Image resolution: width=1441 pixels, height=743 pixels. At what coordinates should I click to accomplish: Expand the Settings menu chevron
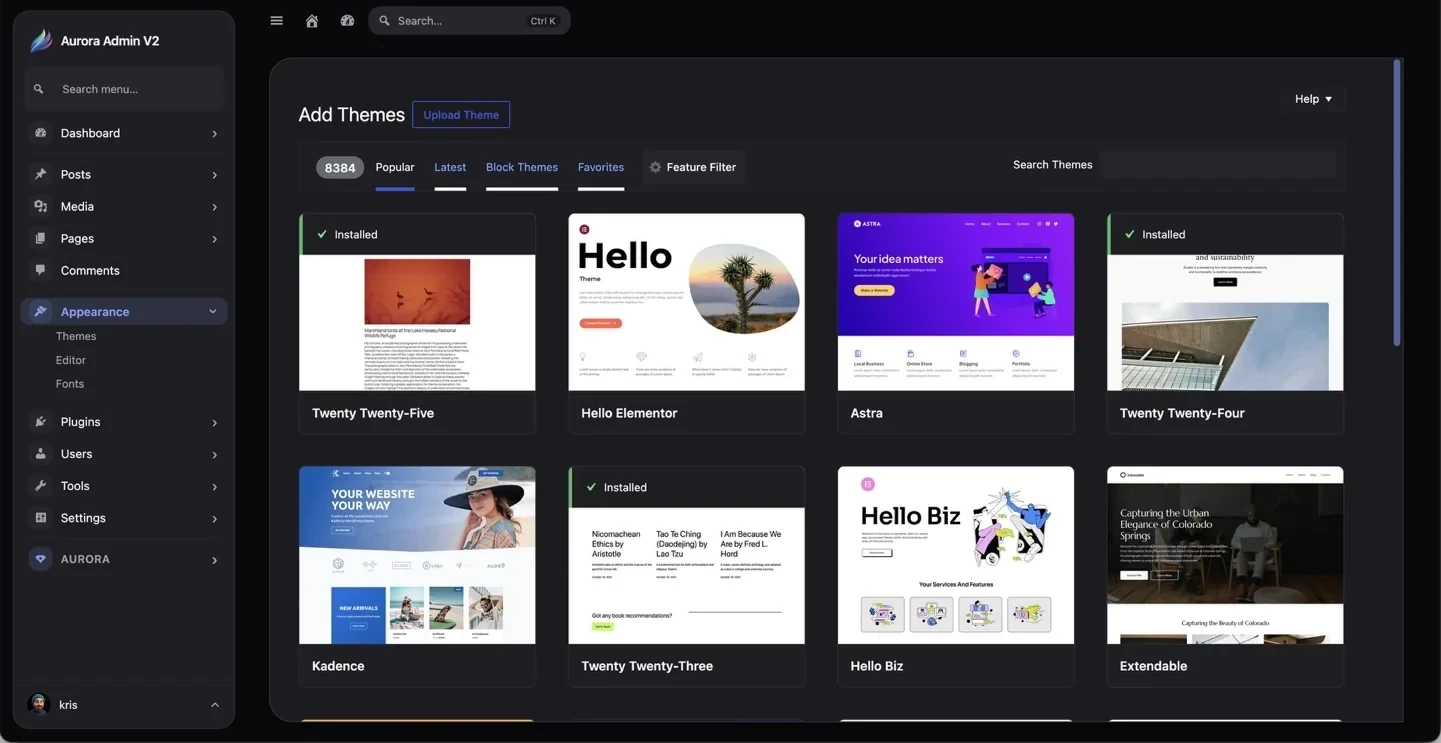coord(214,519)
